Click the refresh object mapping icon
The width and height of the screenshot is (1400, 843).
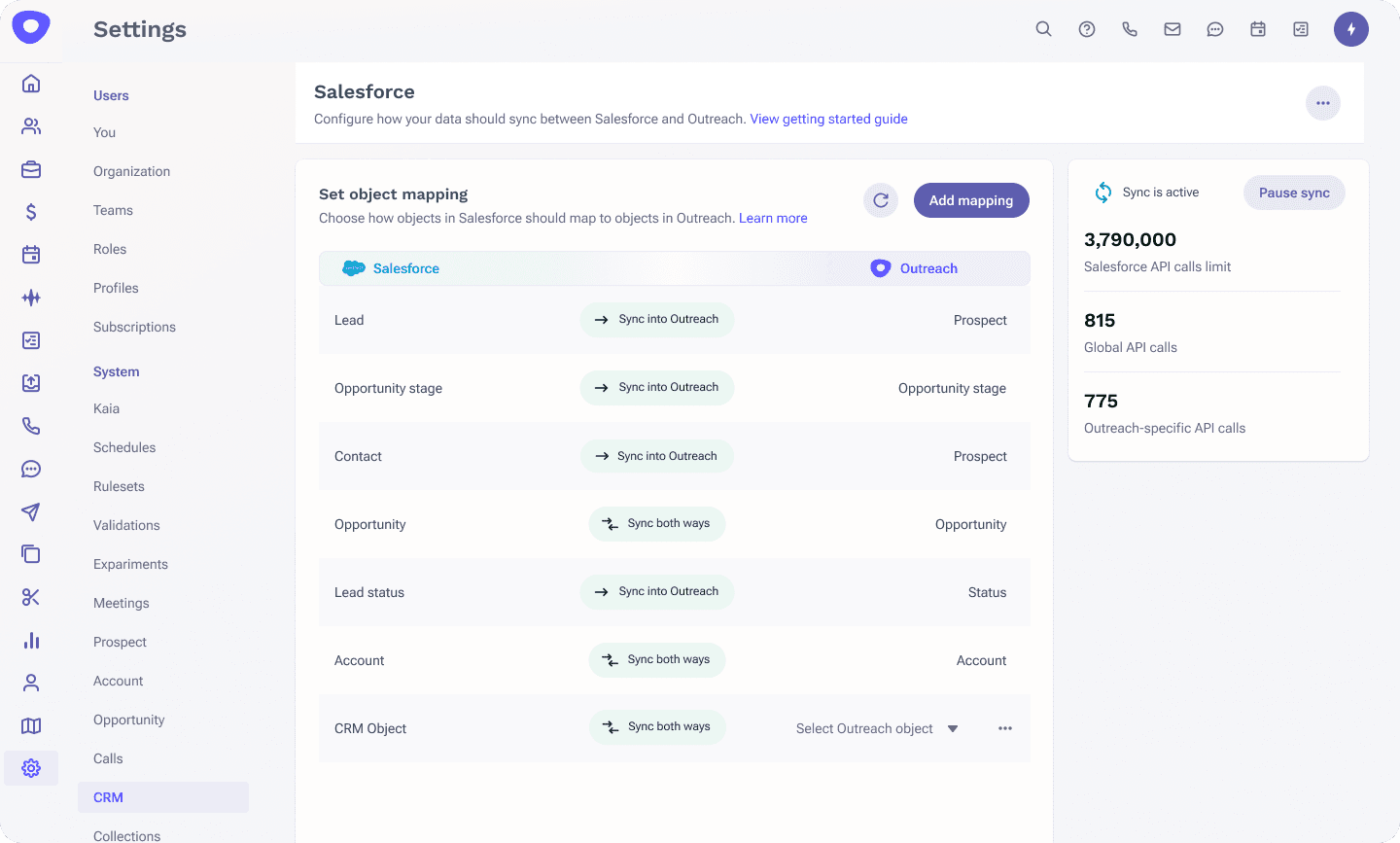881,200
